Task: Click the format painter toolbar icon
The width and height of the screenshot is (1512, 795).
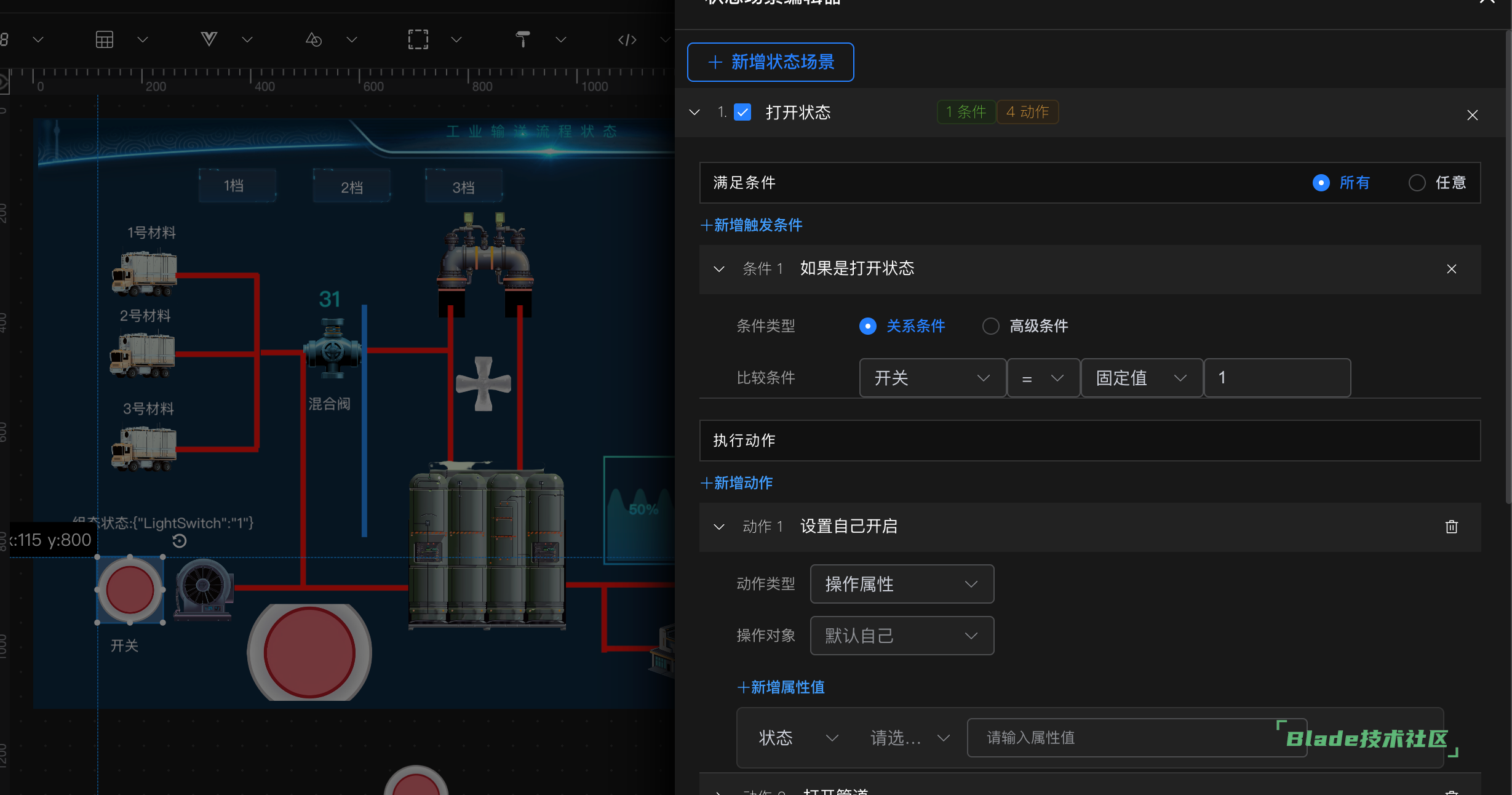Action: (523, 39)
